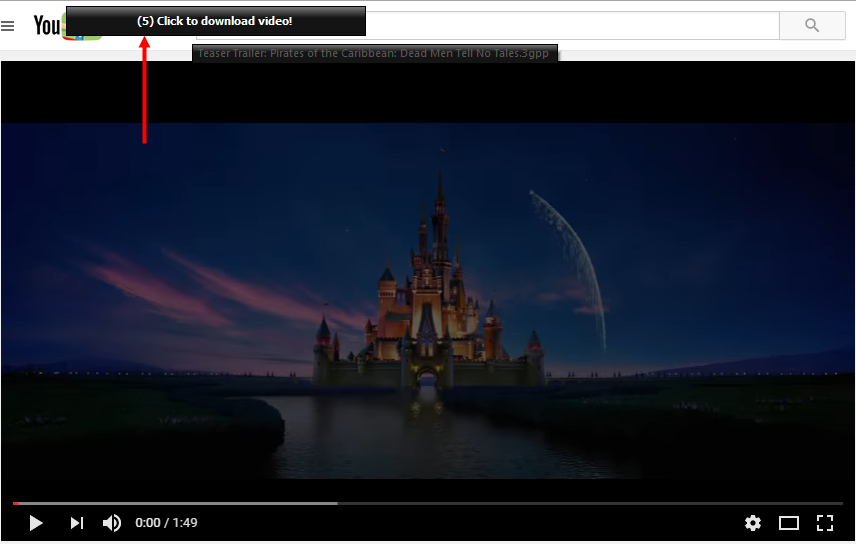Toggle theater mode
Image resolution: width=856 pixels, height=544 pixels.
pyautogui.click(x=789, y=523)
